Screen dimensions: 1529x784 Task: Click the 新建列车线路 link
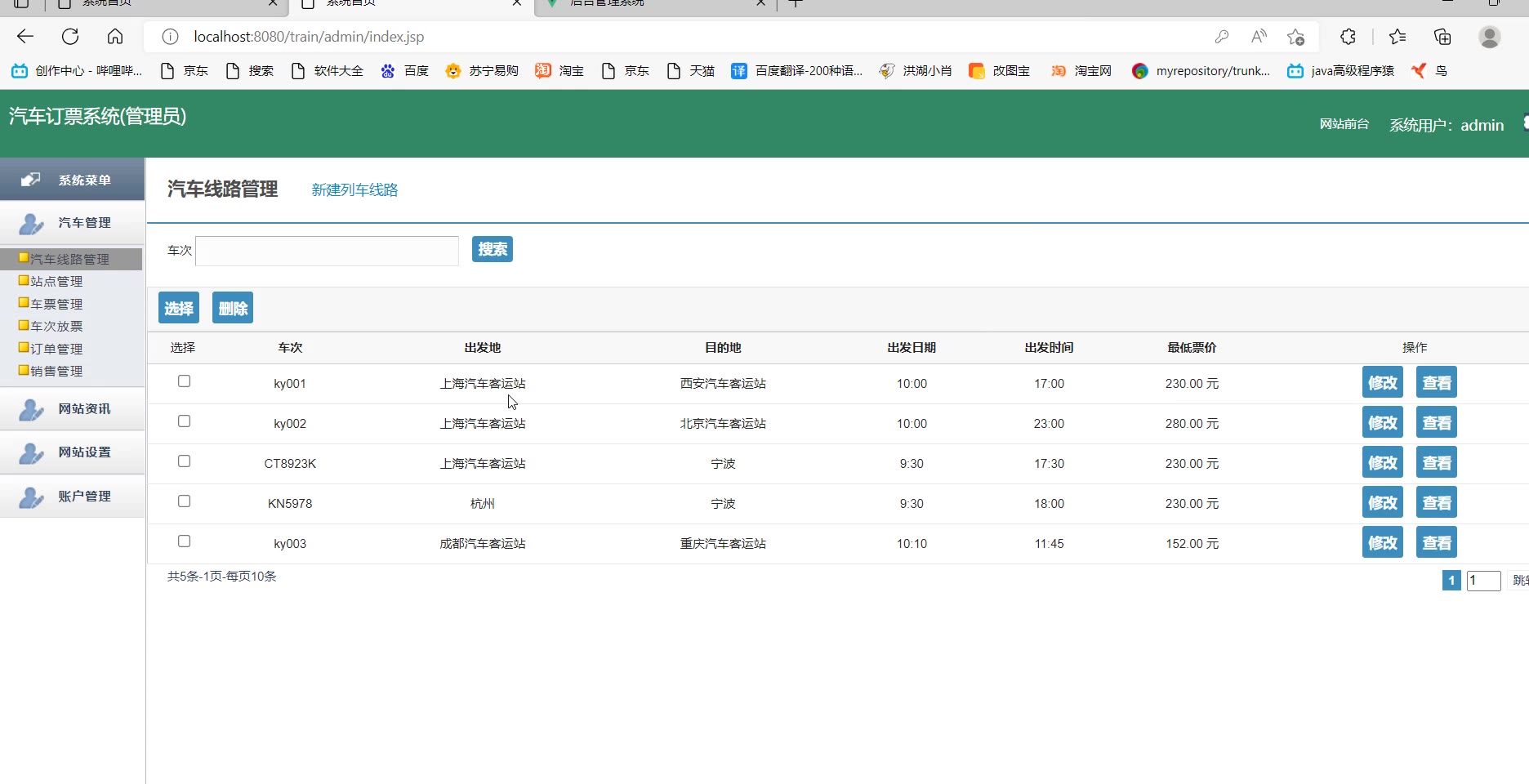pyautogui.click(x=354, y=190)
